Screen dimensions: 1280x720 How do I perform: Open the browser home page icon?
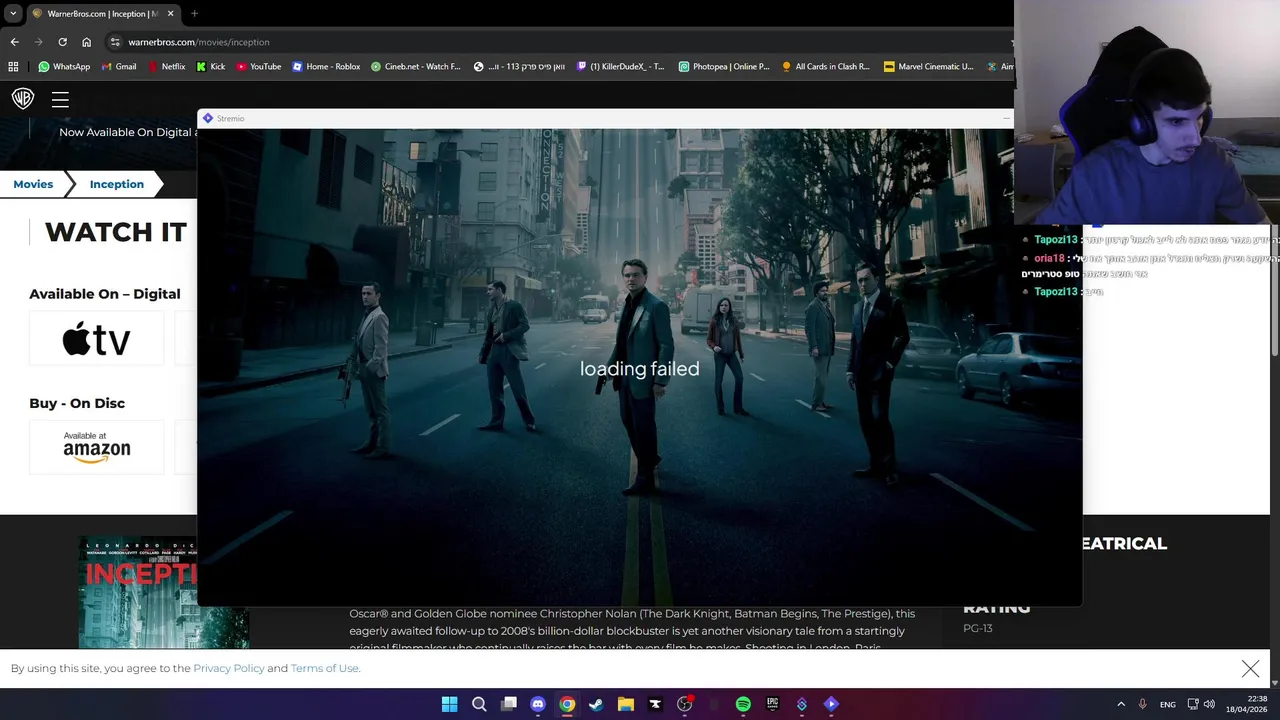click(86, 42)
